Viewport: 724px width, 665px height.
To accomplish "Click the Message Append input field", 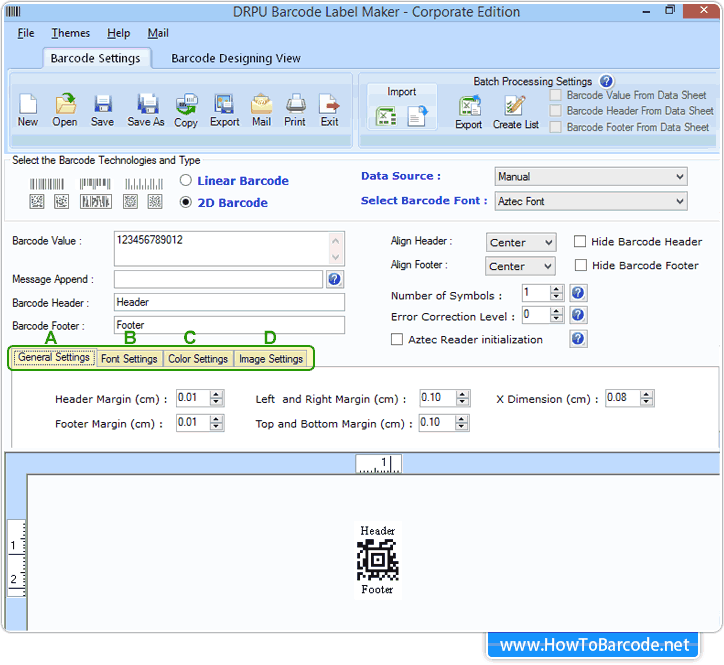I will click(218, 279).
